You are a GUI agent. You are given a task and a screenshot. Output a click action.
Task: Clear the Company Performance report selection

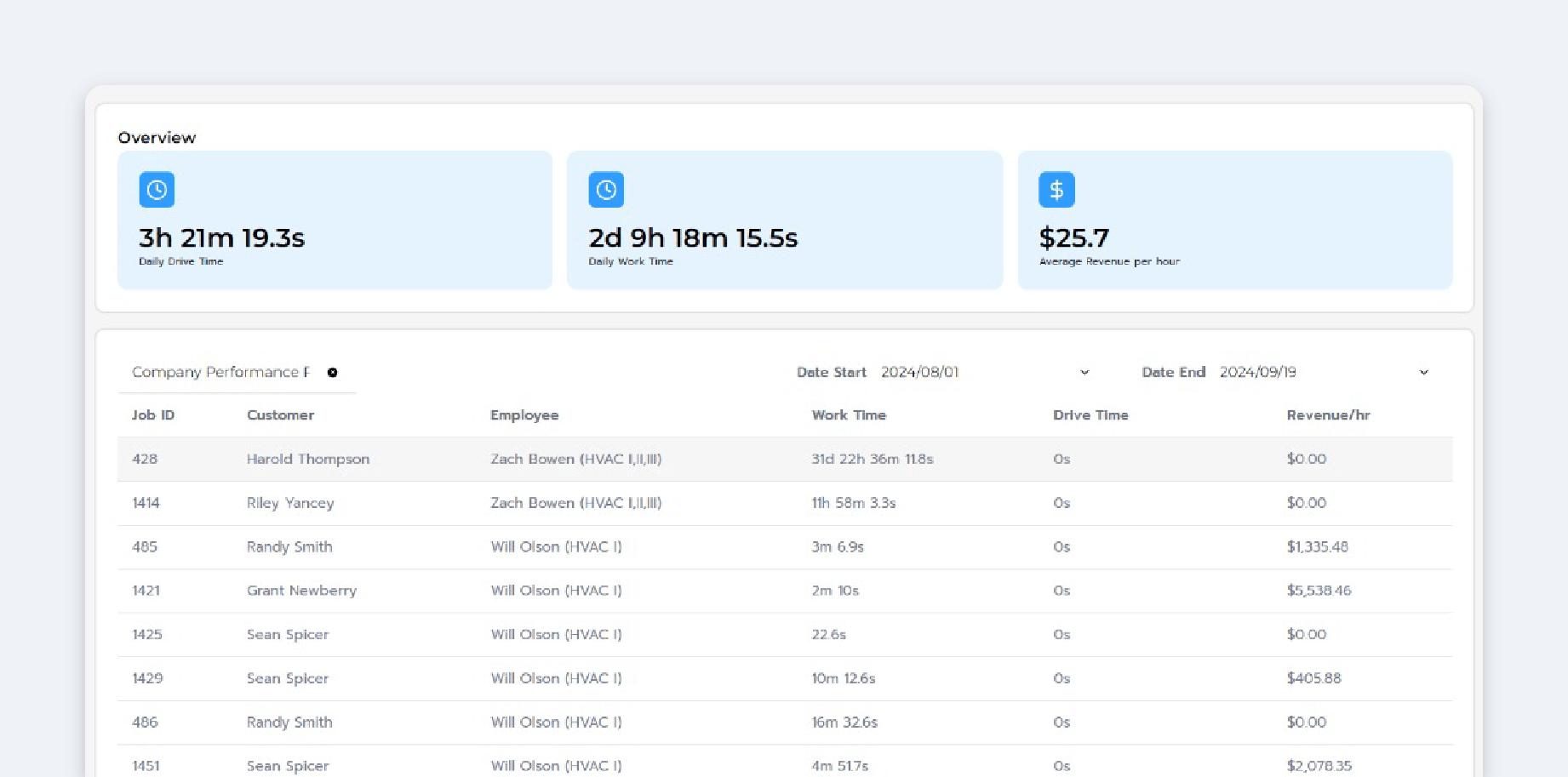point(333,373)
